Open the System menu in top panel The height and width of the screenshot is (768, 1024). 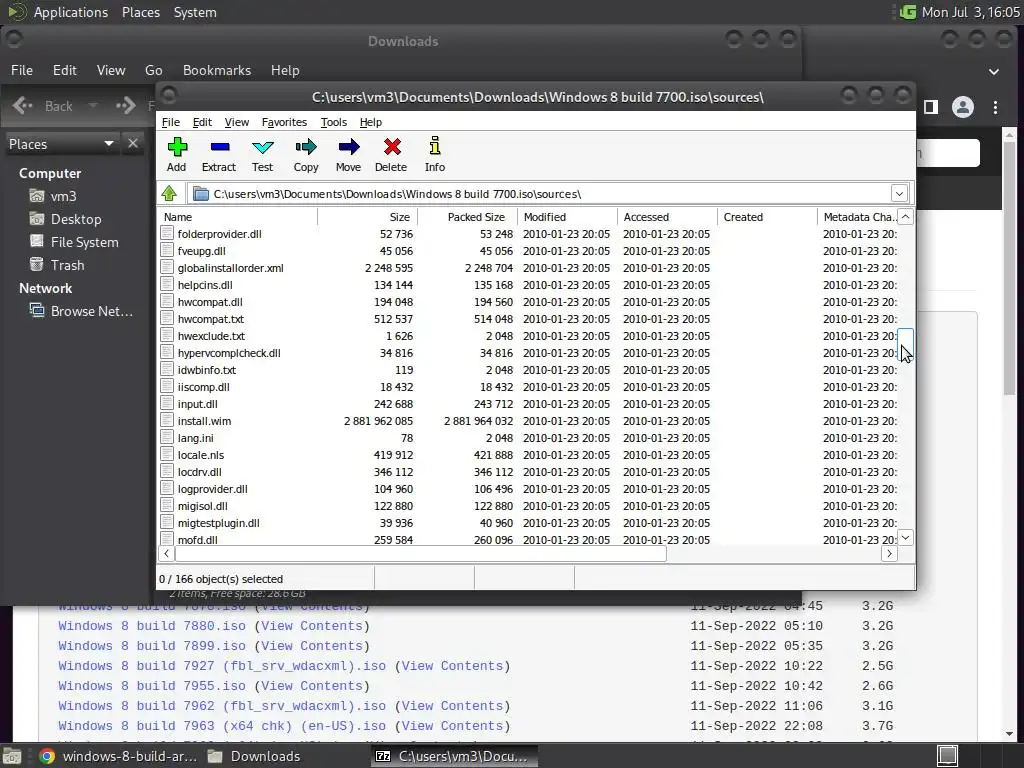[195, 12]
